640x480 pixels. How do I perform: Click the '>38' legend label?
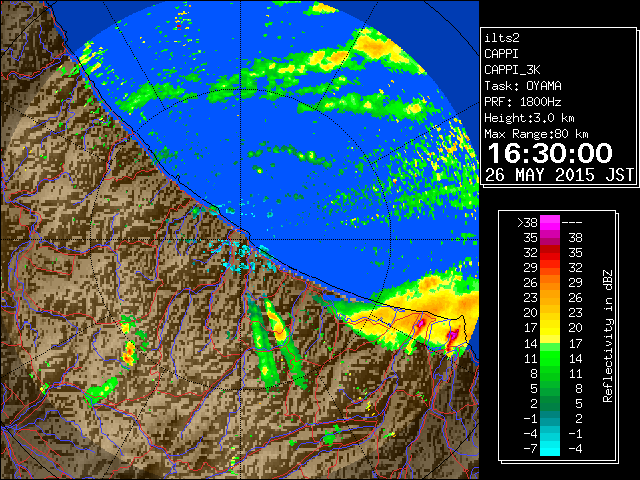pyautogui.click(x=527, y=223)
